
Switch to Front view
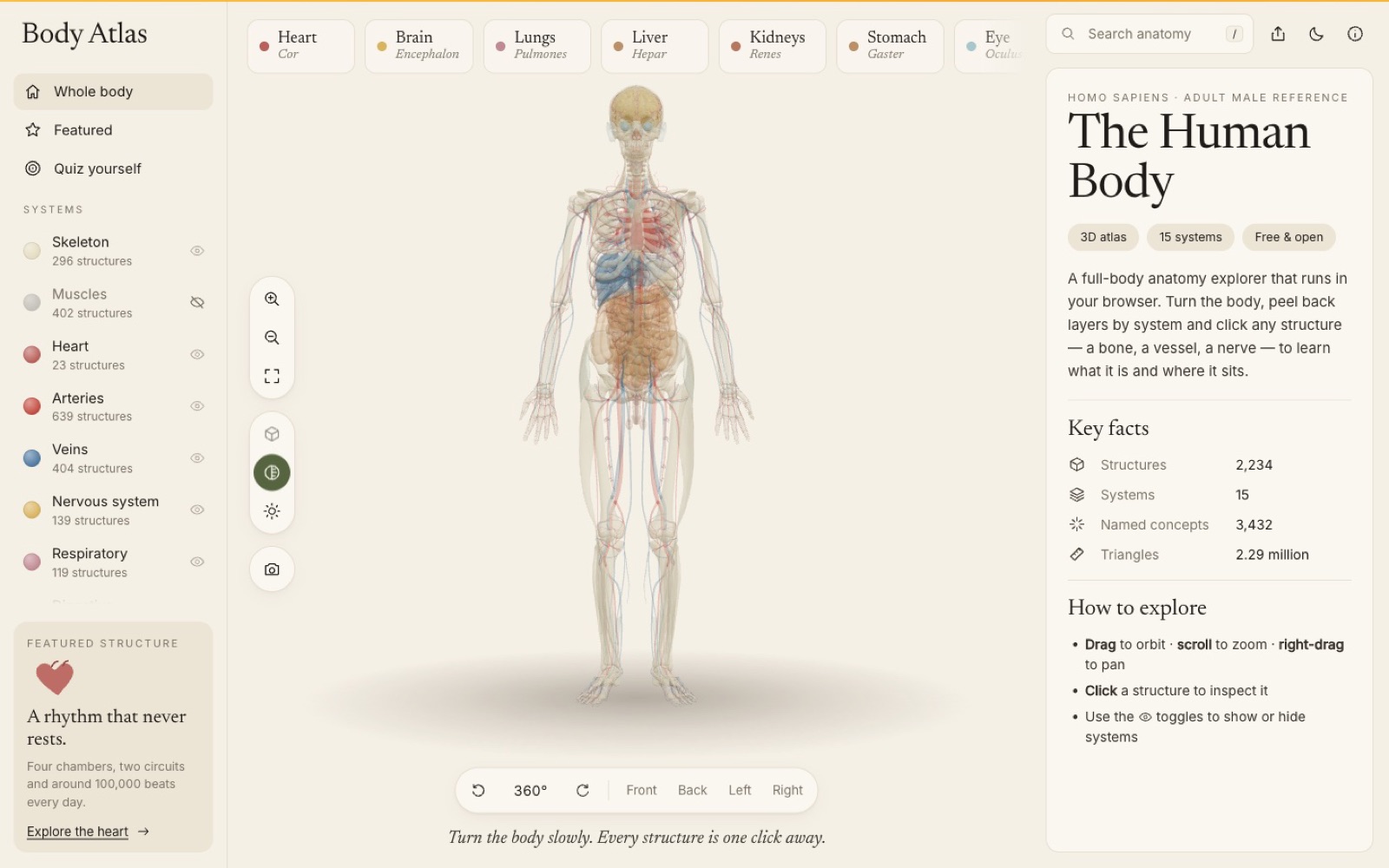pos(642,790)
